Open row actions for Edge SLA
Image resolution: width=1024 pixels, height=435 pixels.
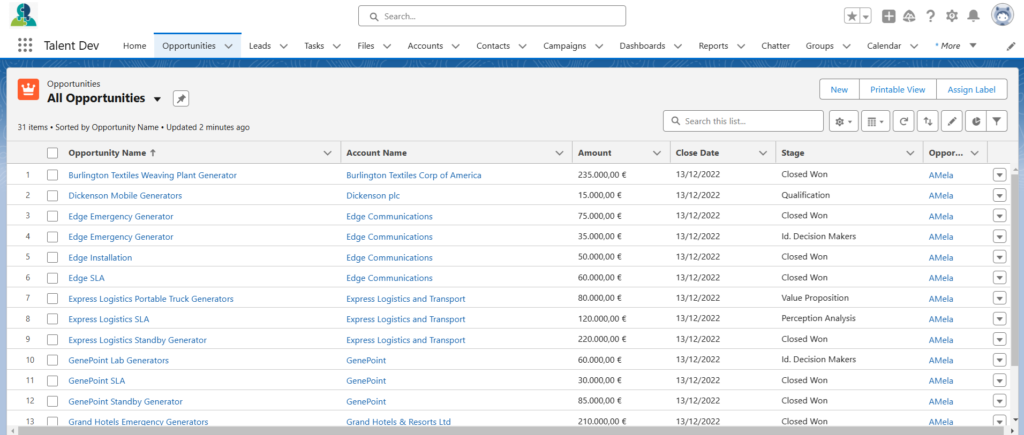point(999,278)
